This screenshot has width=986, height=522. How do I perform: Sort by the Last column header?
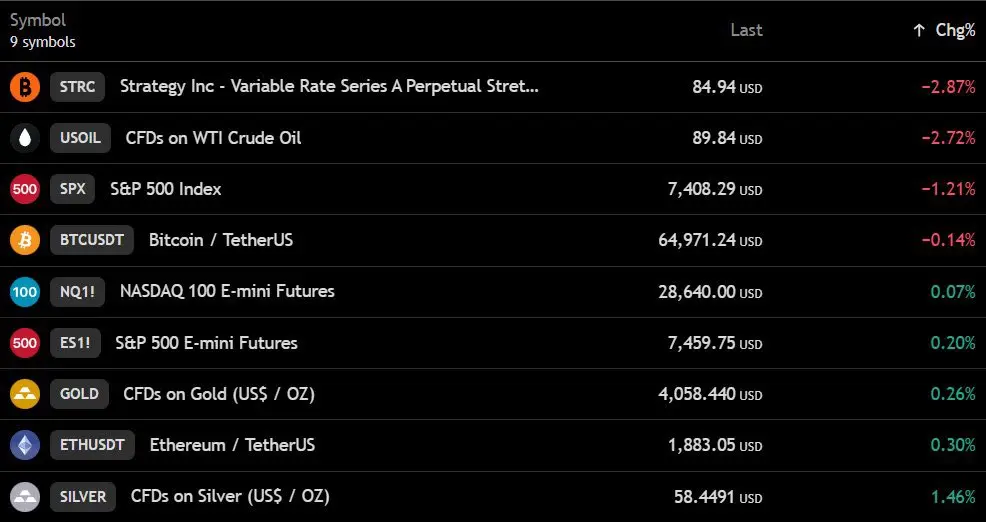tap(746, 30)
